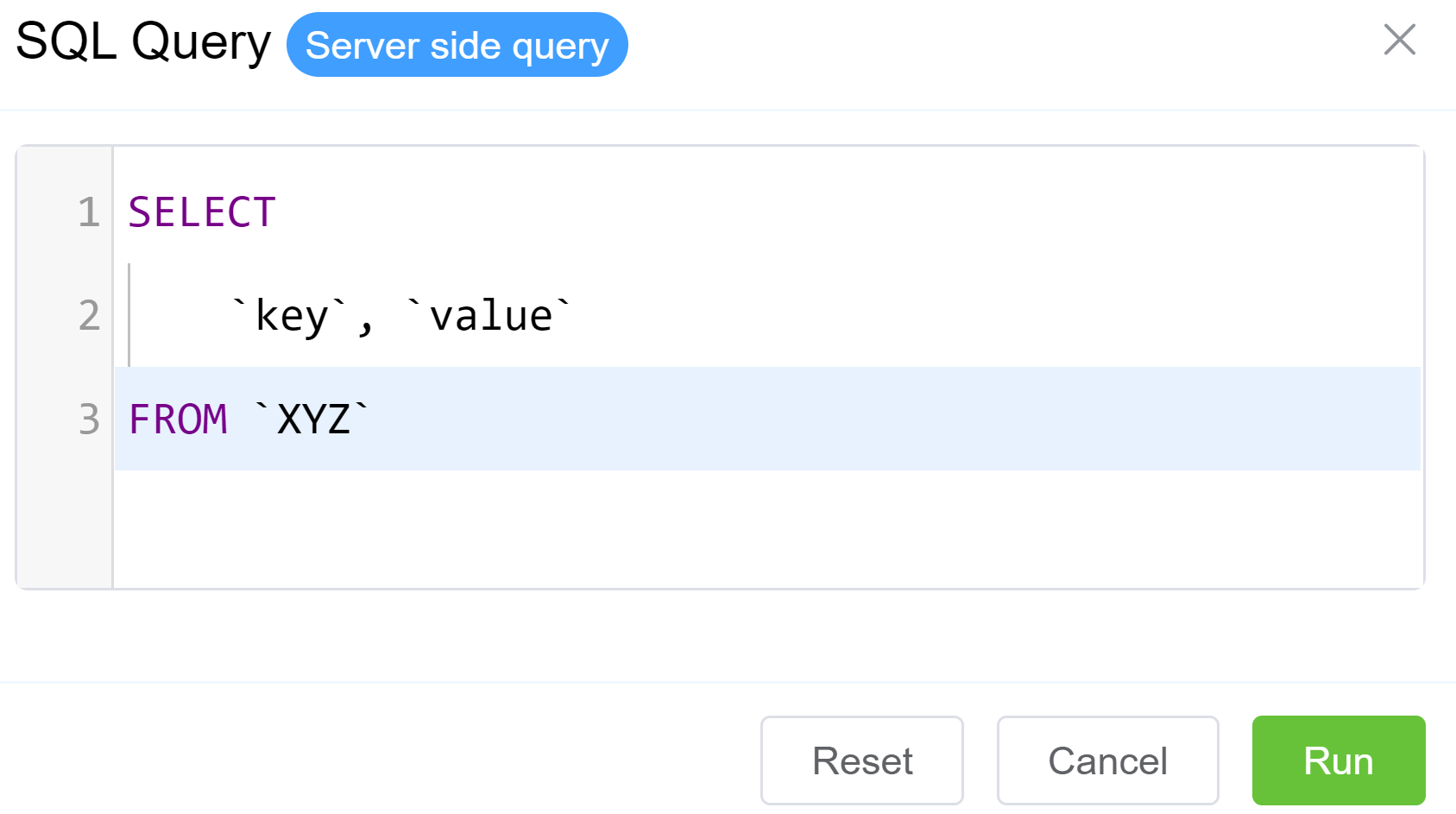Run the SQL query
The image size is (1456, 814).
(x=1338, y=760)
